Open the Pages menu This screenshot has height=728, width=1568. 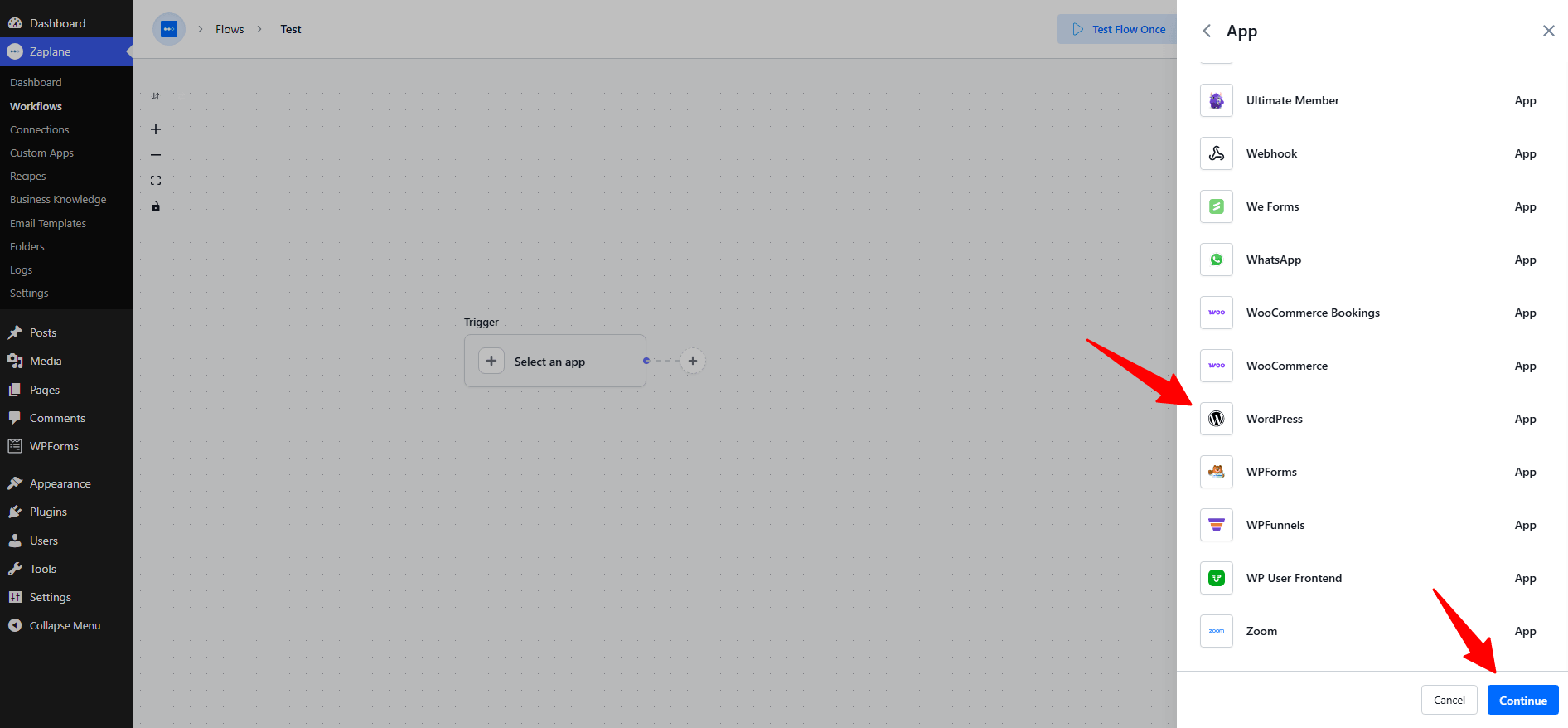(x=66, y=390)
